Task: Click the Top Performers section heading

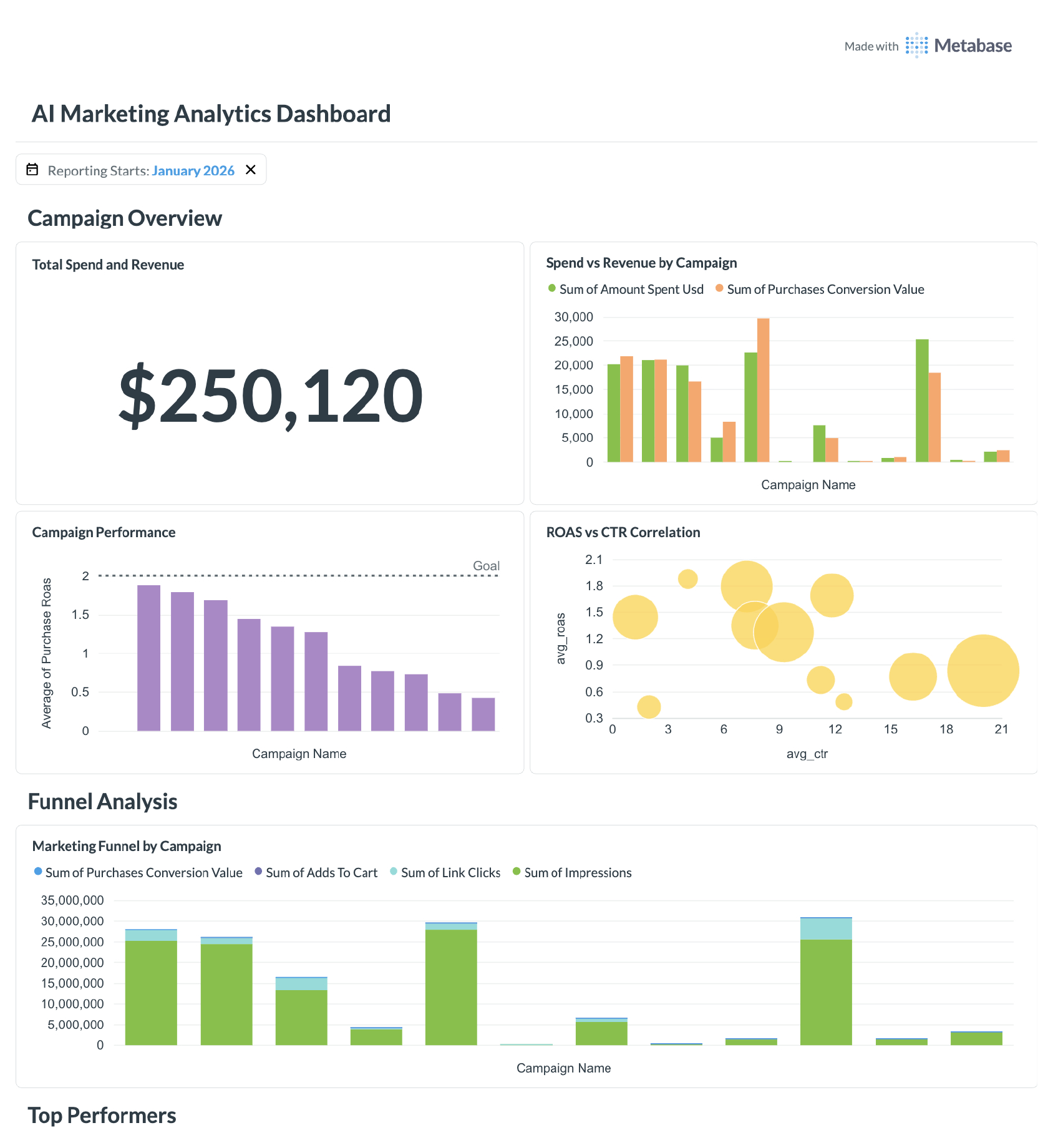Action: point(102,1116)
